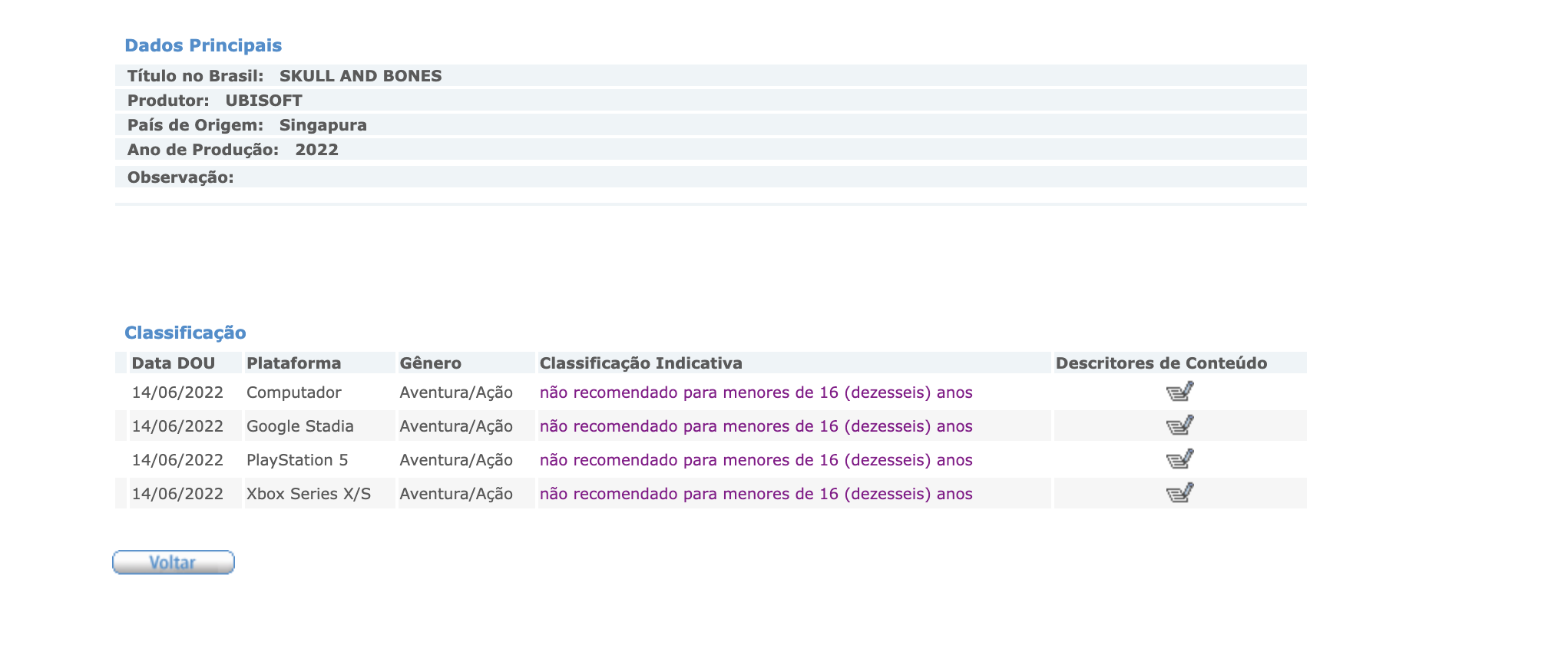This screenshot has height=659, width=1568.
Task: Click the Data DOU column header
Action: 174,363
